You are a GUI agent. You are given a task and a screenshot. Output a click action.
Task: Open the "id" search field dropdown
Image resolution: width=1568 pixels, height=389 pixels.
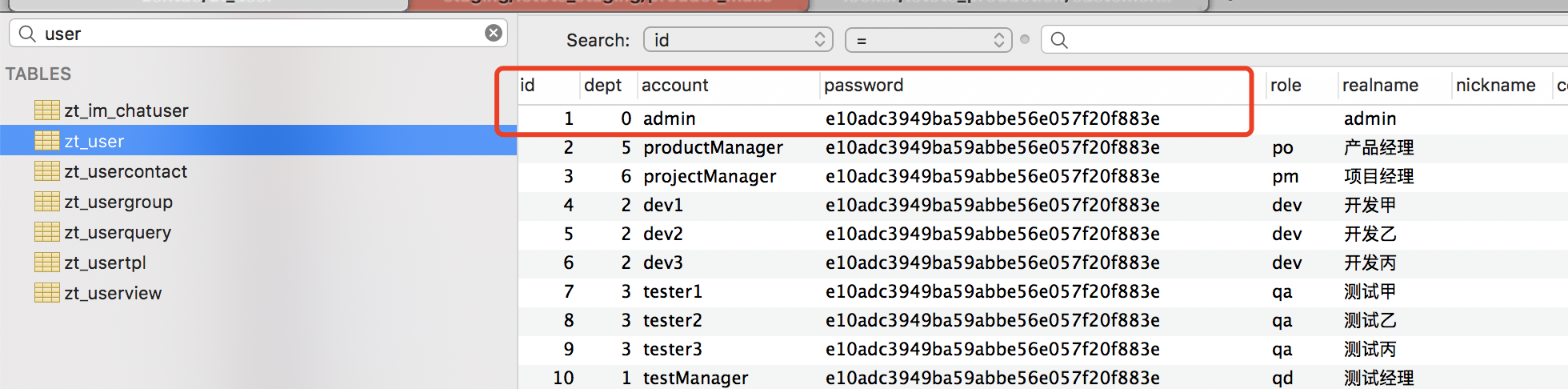click(x=738, y=40)
